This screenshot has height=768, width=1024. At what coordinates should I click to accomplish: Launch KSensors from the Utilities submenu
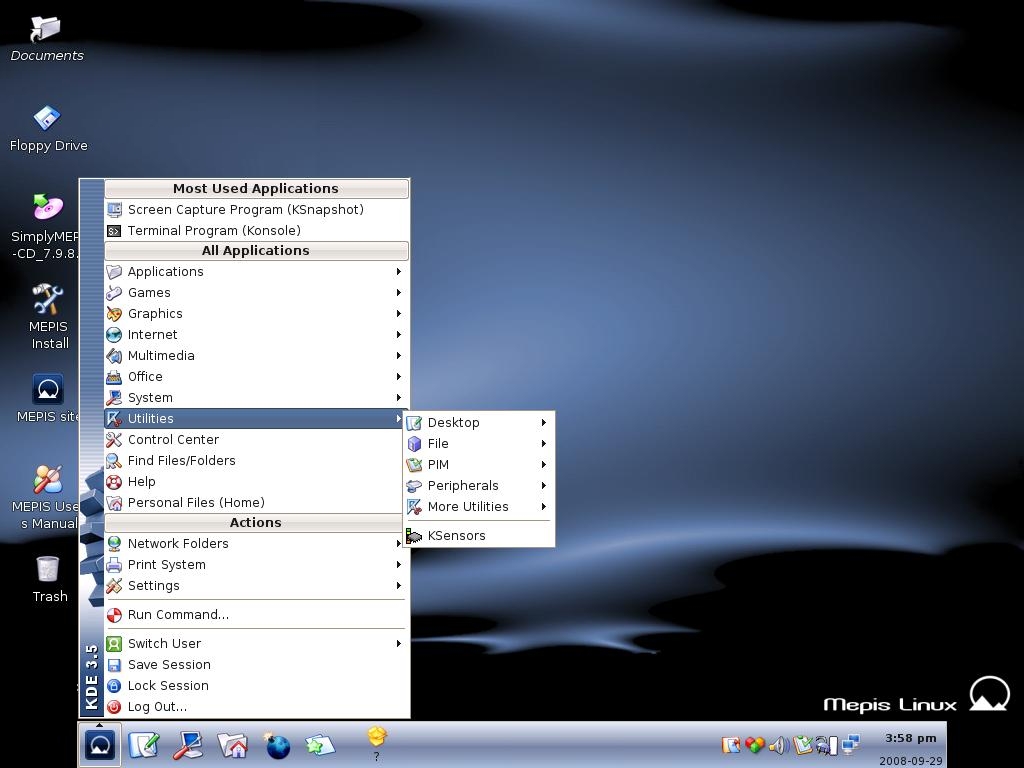(x=456, y=536)
